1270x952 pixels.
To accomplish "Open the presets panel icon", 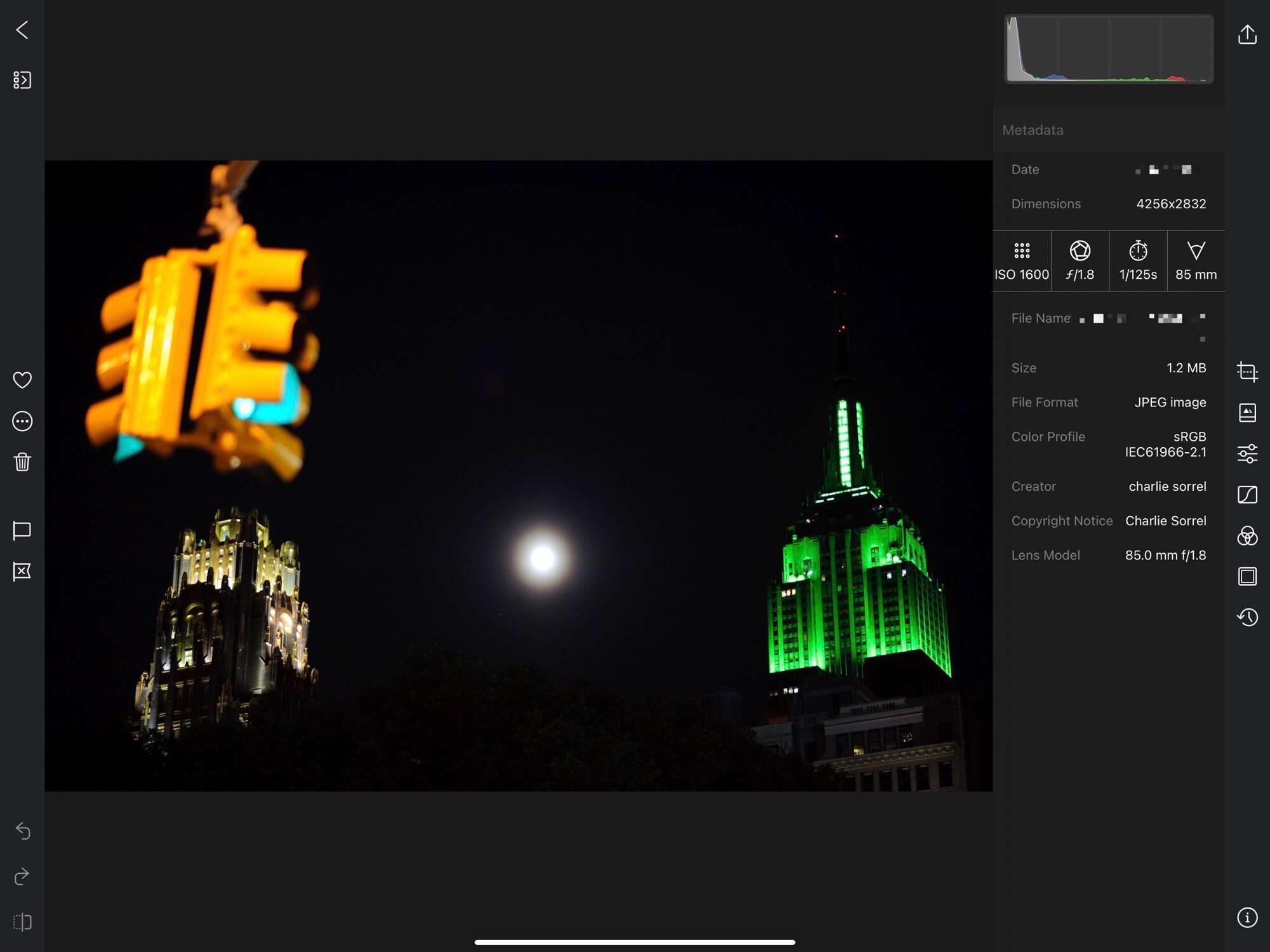I will (x=1247, y=413).
